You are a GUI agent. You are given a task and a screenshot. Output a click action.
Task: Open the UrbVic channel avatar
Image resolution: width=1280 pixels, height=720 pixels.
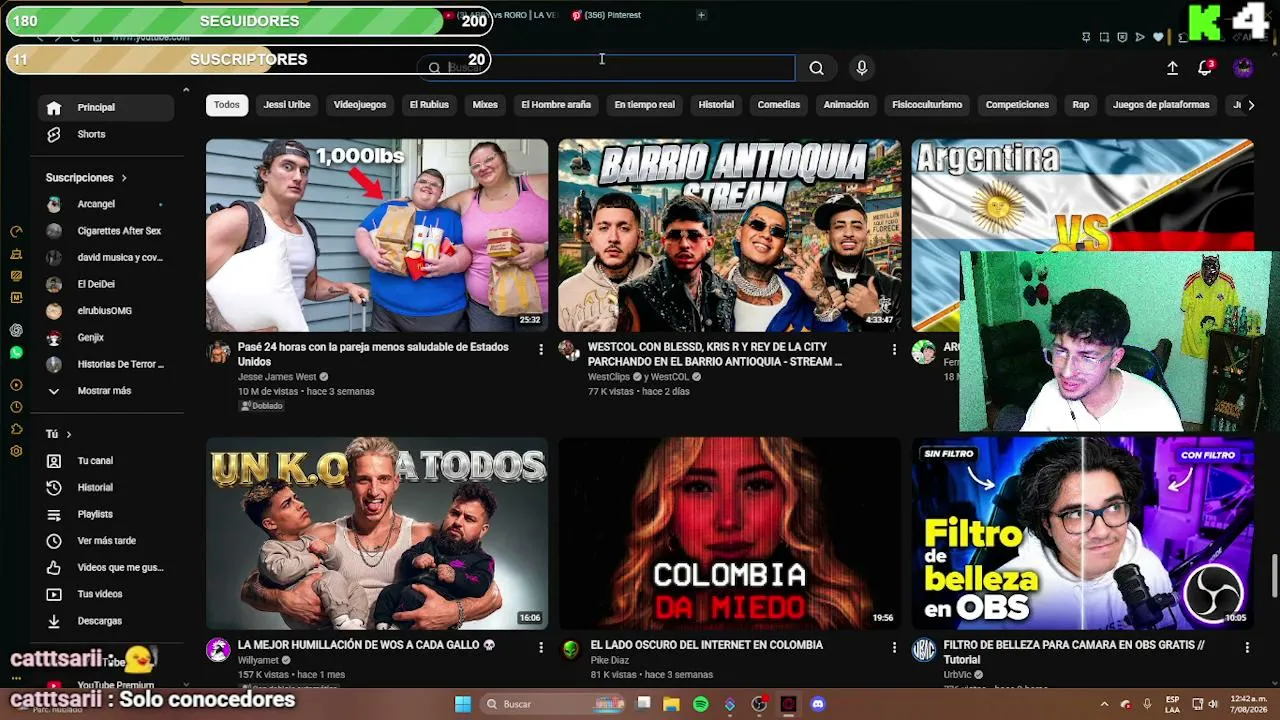[924, 650]
